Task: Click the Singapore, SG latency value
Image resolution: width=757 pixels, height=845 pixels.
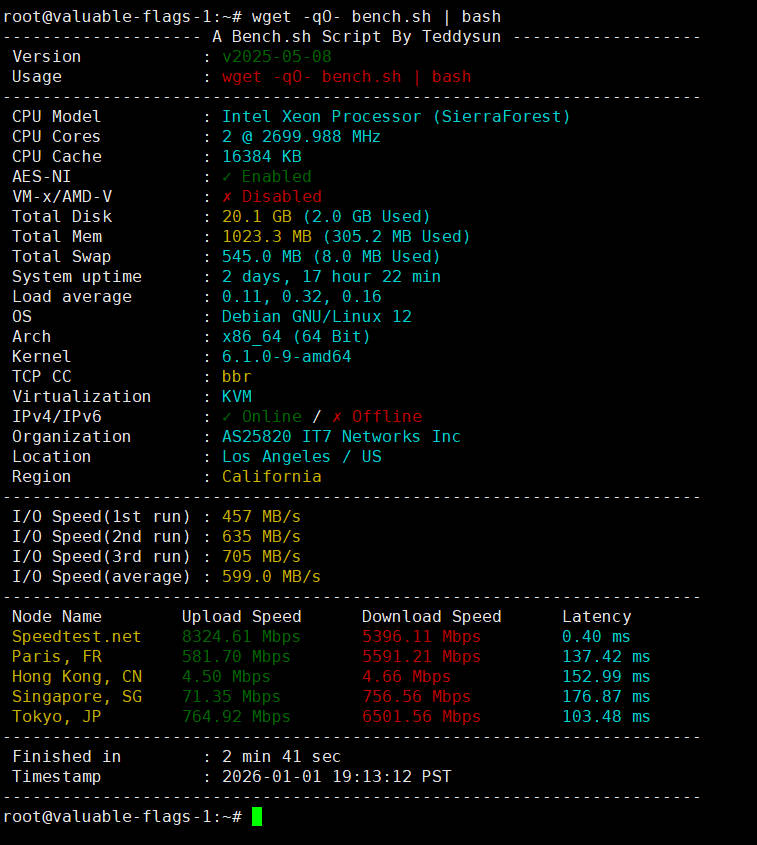Action: pyautogui.click(x=606, y=697)
